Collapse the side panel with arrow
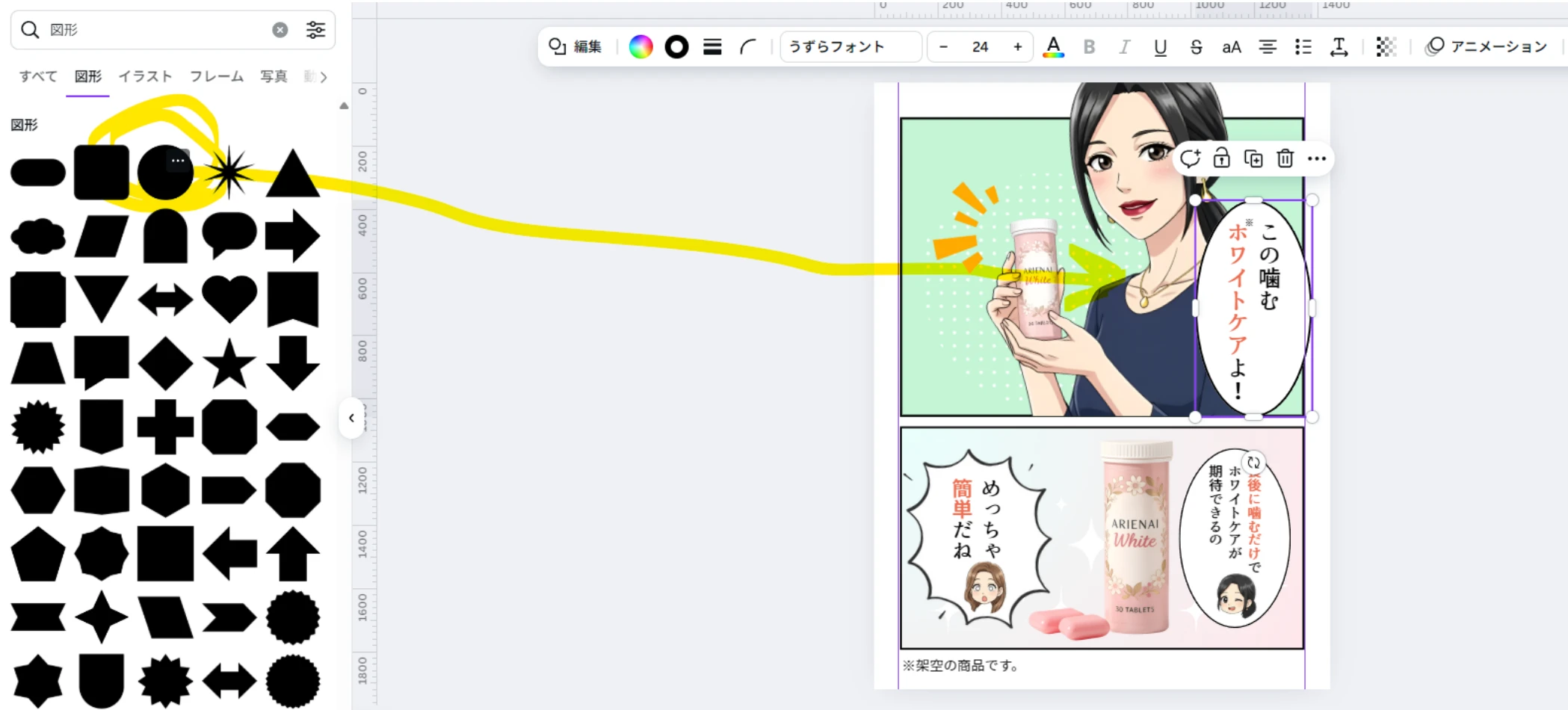1568x710 pixels. pyautogui.click(x=351, y=418)
